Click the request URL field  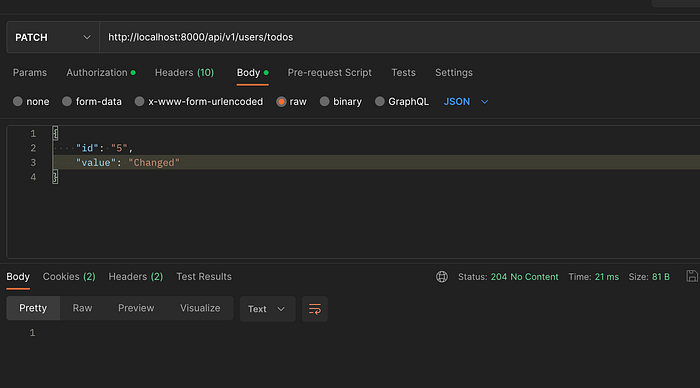pos(400,38)
